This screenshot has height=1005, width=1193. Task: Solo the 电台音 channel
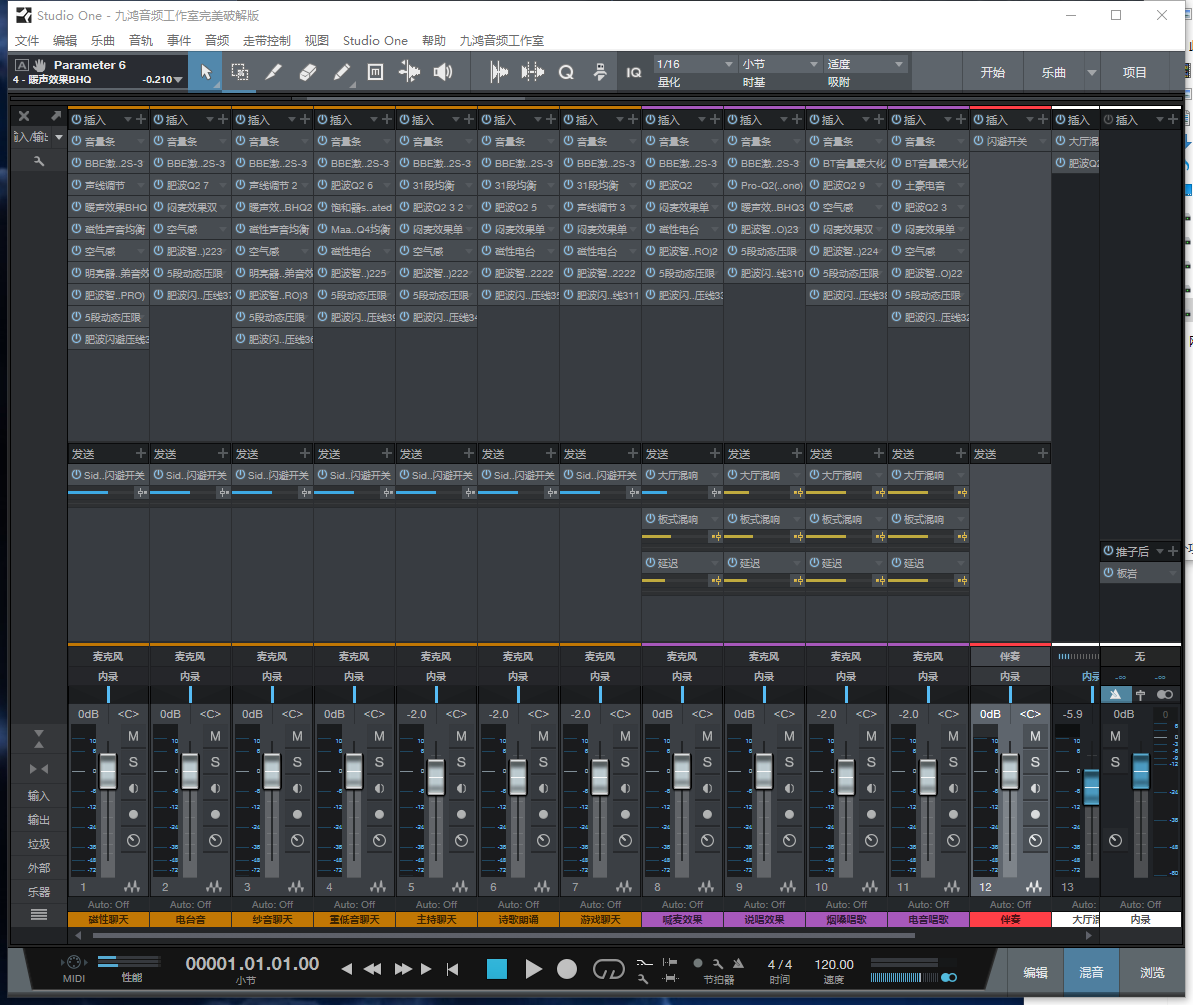pyautogui.click(x=214, y=762)
